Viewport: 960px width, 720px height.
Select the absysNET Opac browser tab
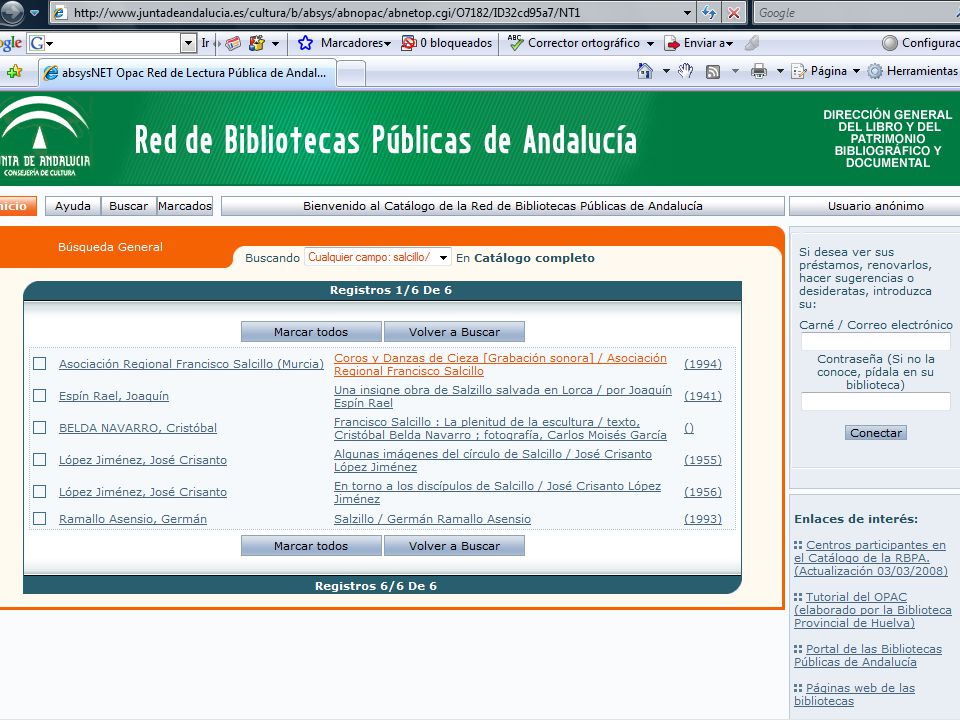[187, 73]
